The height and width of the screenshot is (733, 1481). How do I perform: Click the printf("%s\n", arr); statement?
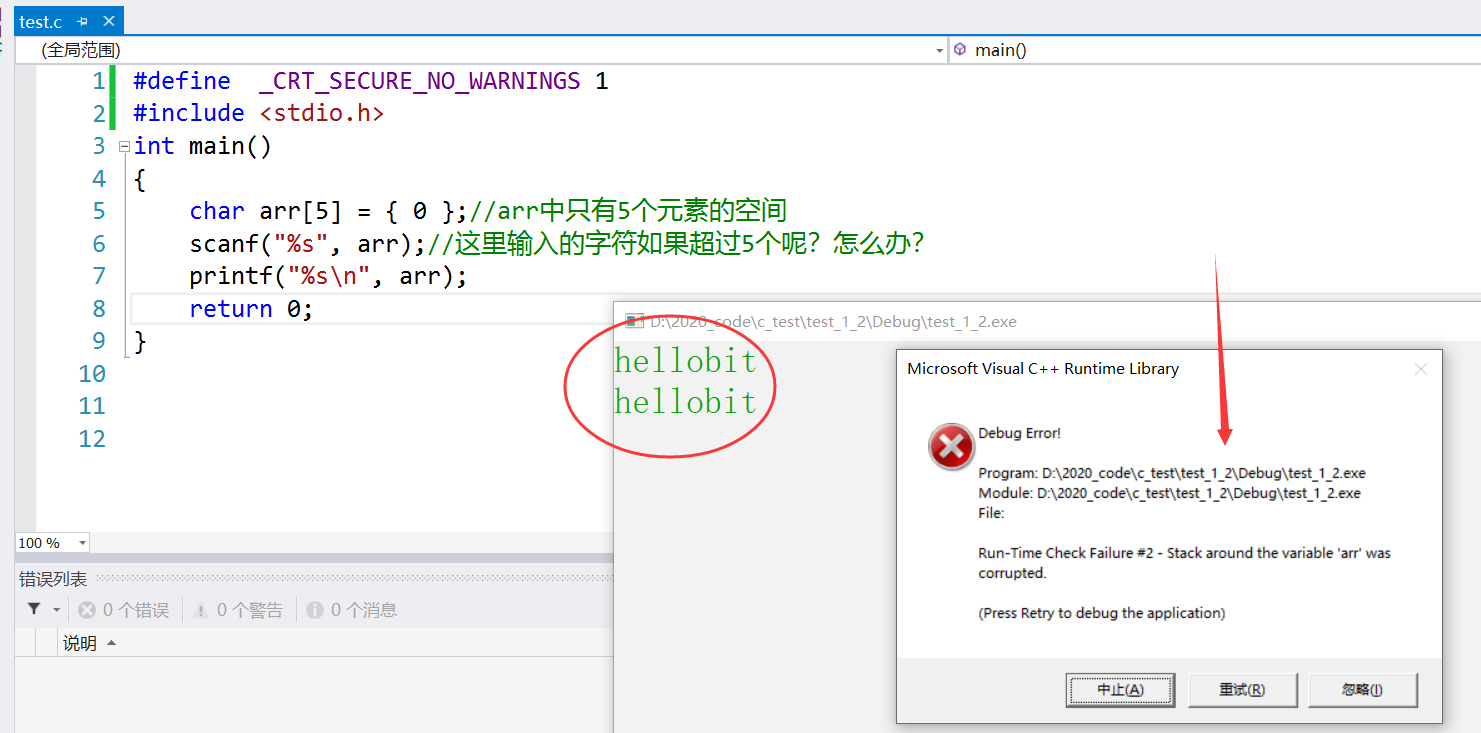329,276
